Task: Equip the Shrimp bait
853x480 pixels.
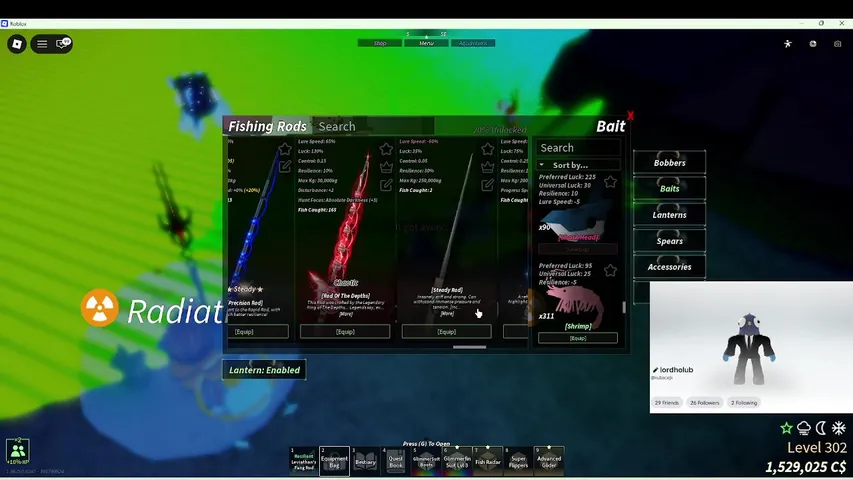Action: click(x=578, y=338)
